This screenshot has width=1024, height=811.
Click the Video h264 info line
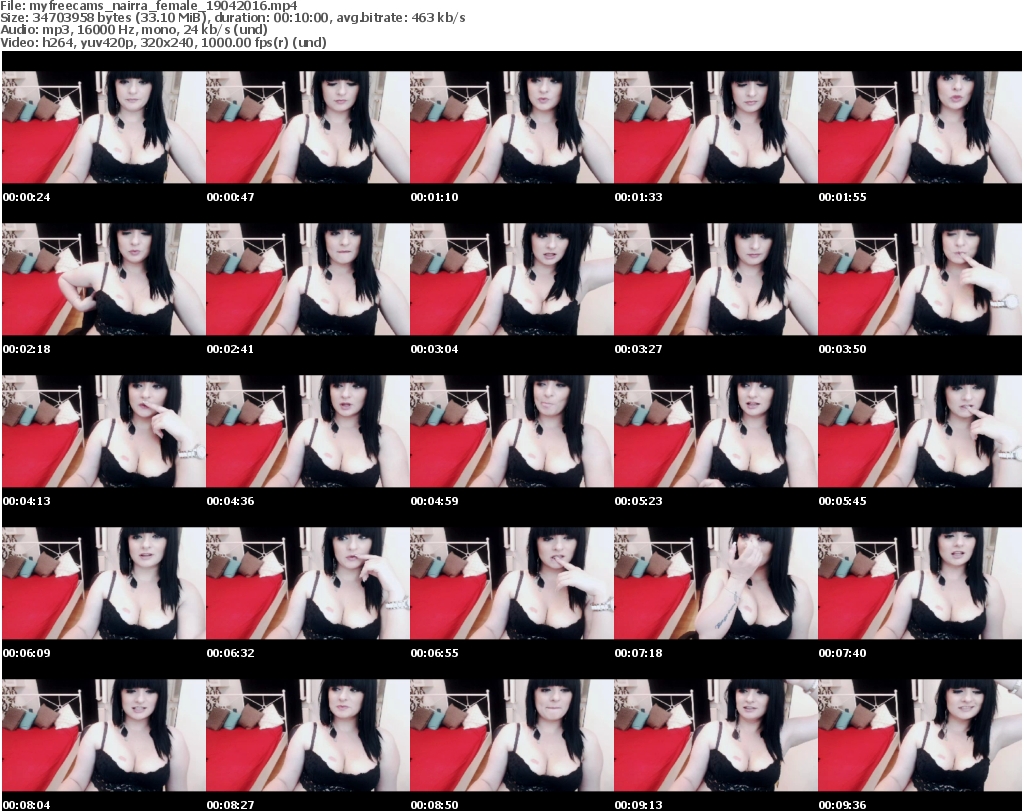(163, 42)
